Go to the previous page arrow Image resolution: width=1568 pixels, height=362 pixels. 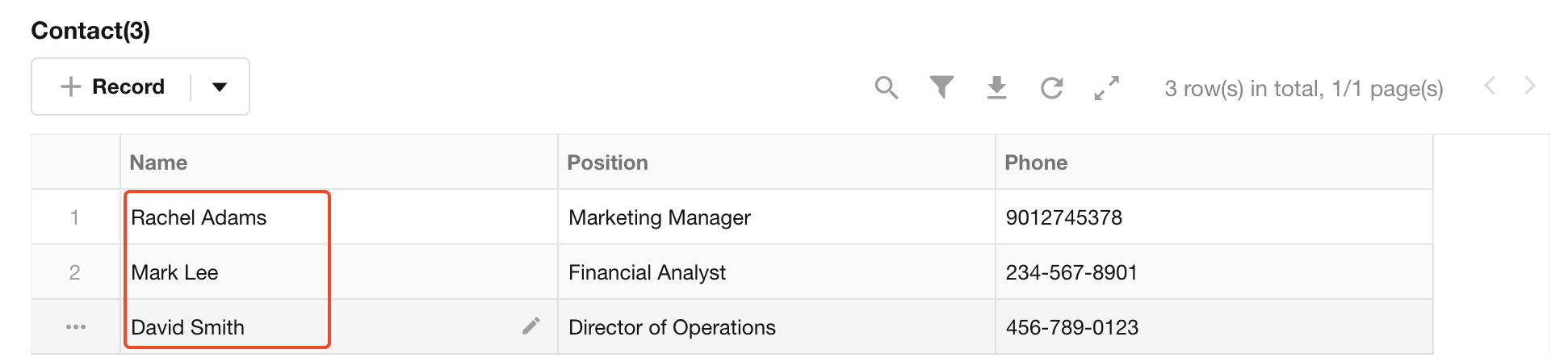click(1490, 86)
